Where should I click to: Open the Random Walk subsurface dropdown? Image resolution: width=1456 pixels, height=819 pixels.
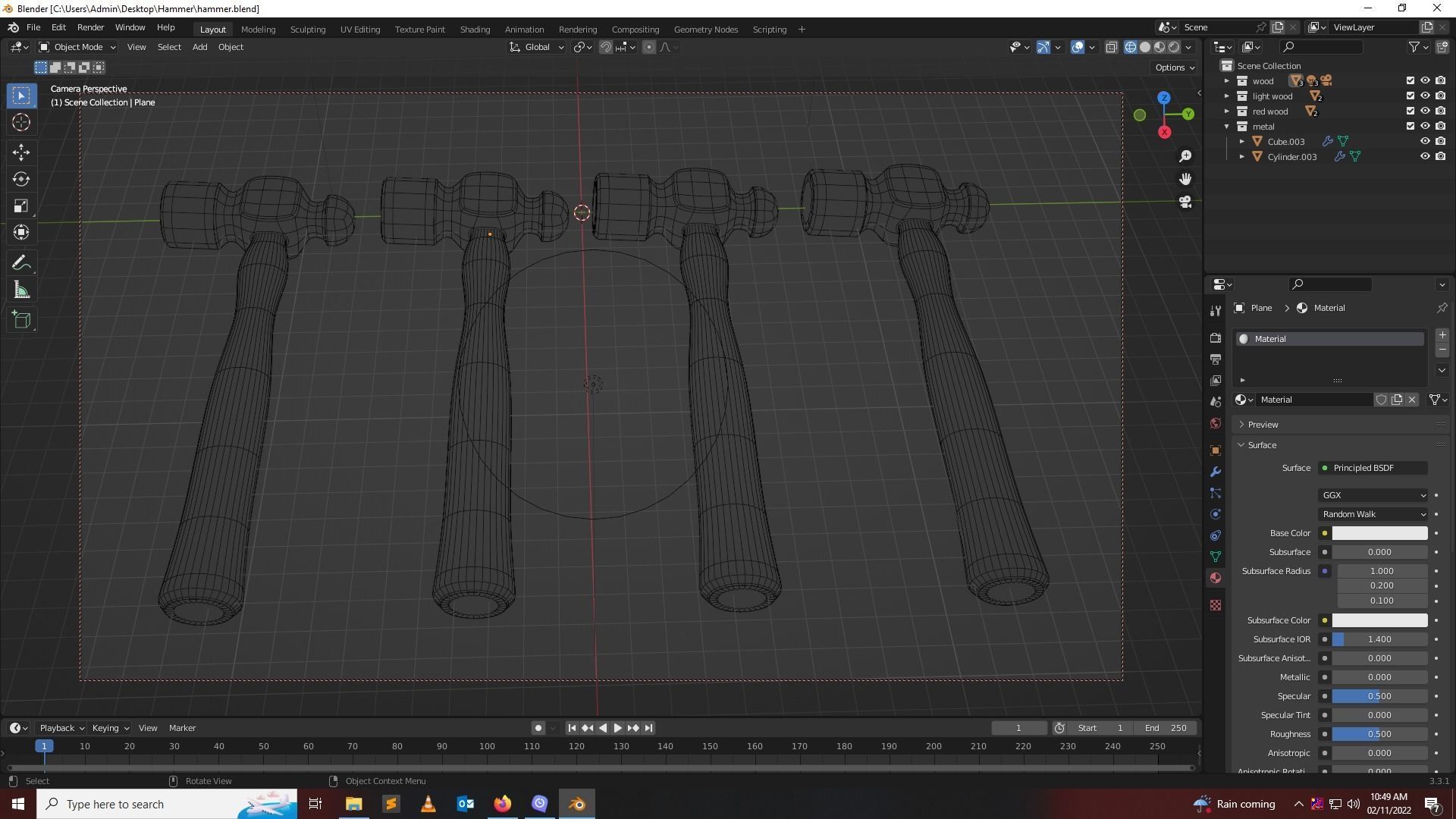click(1373, 514)
